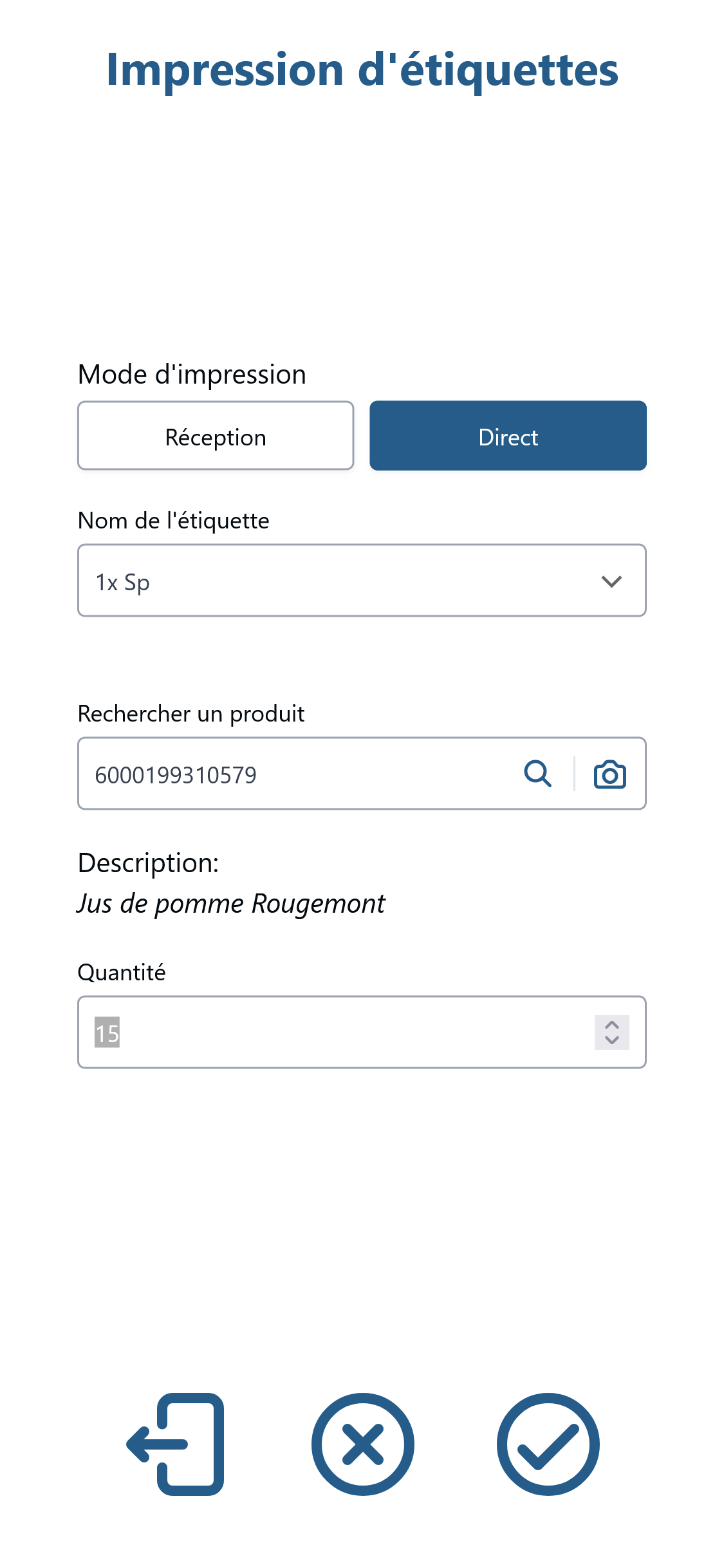Click the product code 6000199310579 text
Viewport: 724px width, 1568px height.
click(x=176, y=775)
